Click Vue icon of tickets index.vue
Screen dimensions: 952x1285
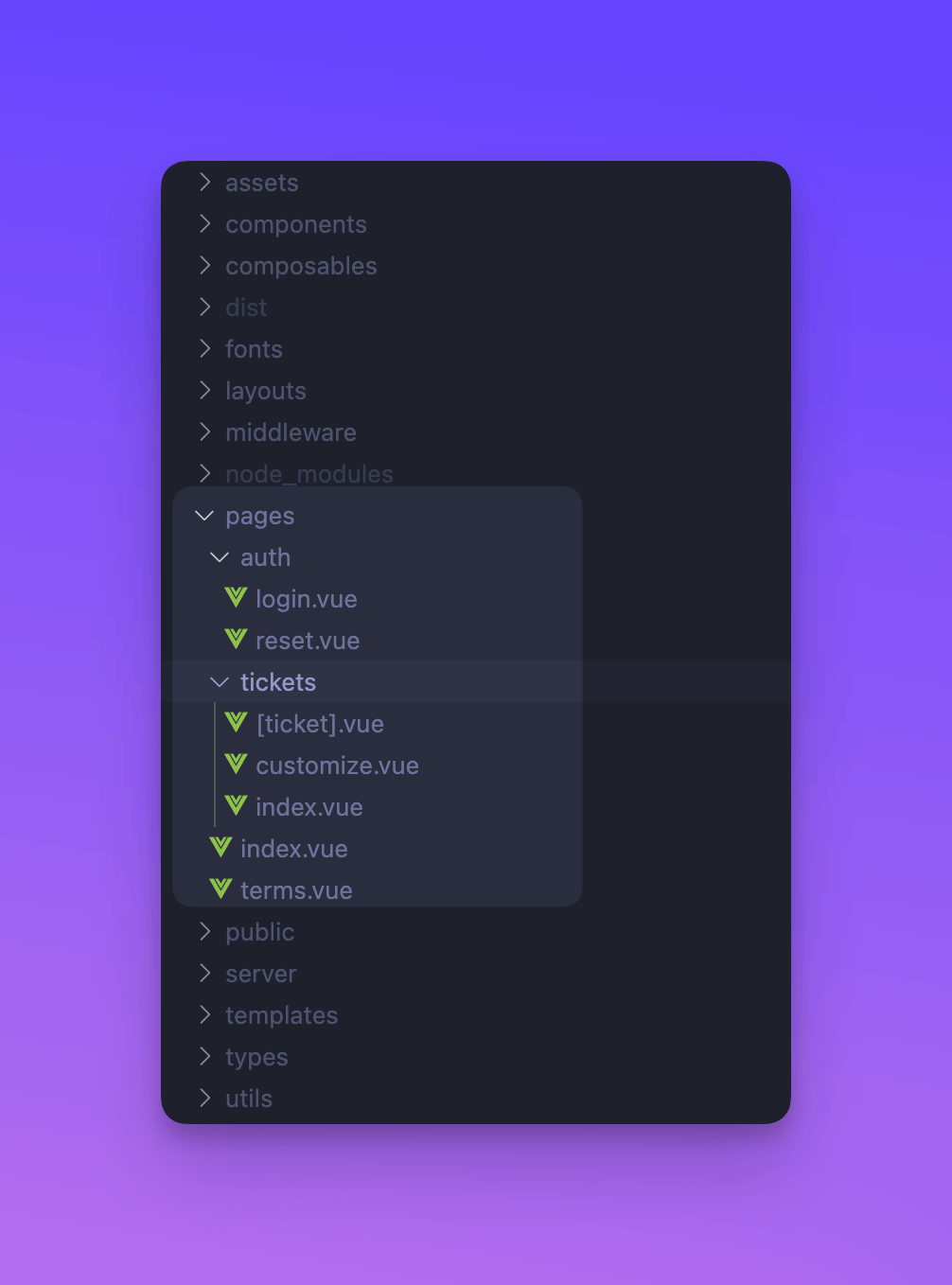(236, 806)
